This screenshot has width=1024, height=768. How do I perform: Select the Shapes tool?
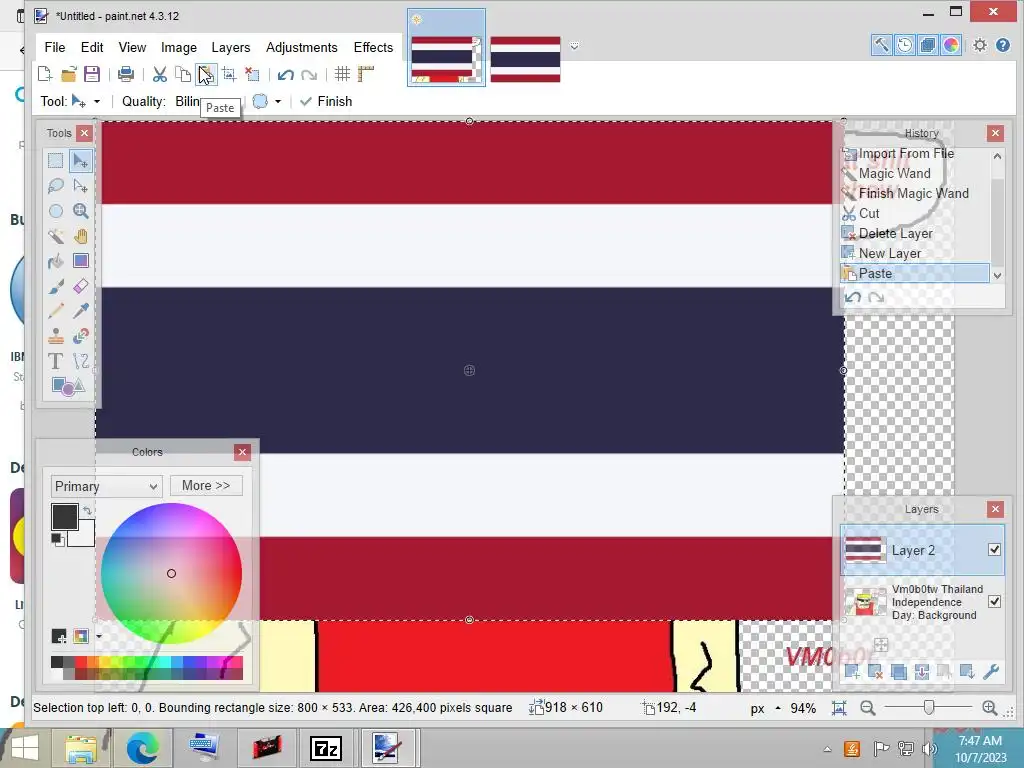click(x=68, y=386)
